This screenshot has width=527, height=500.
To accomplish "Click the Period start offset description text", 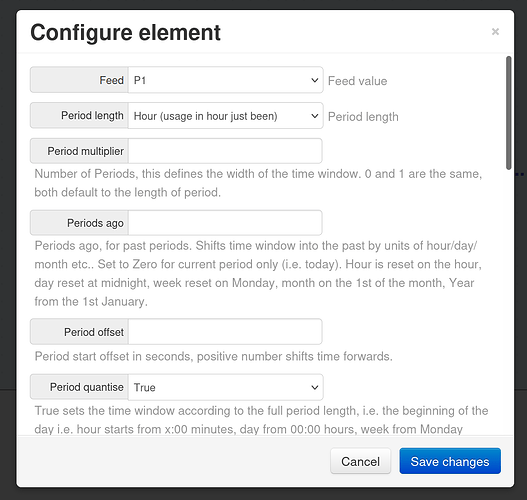I will pyautogui.click(x=213, y=356).
